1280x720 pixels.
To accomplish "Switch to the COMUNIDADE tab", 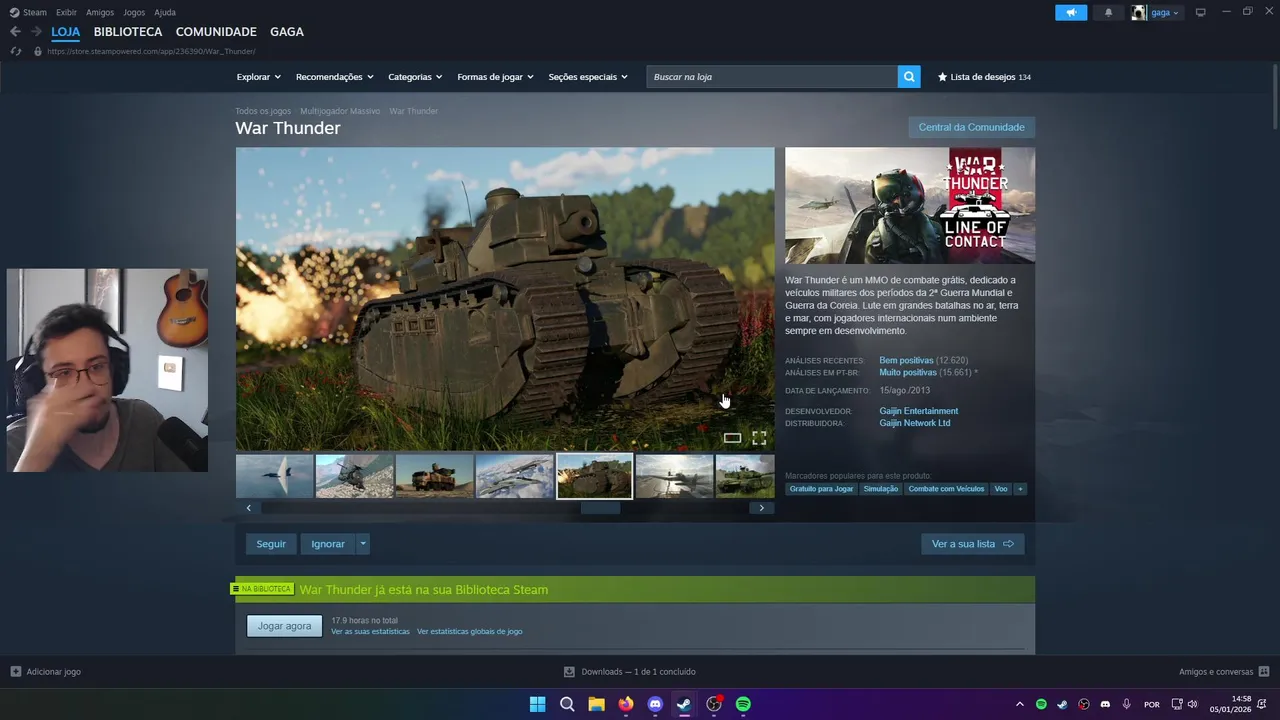I will [216, 32].
